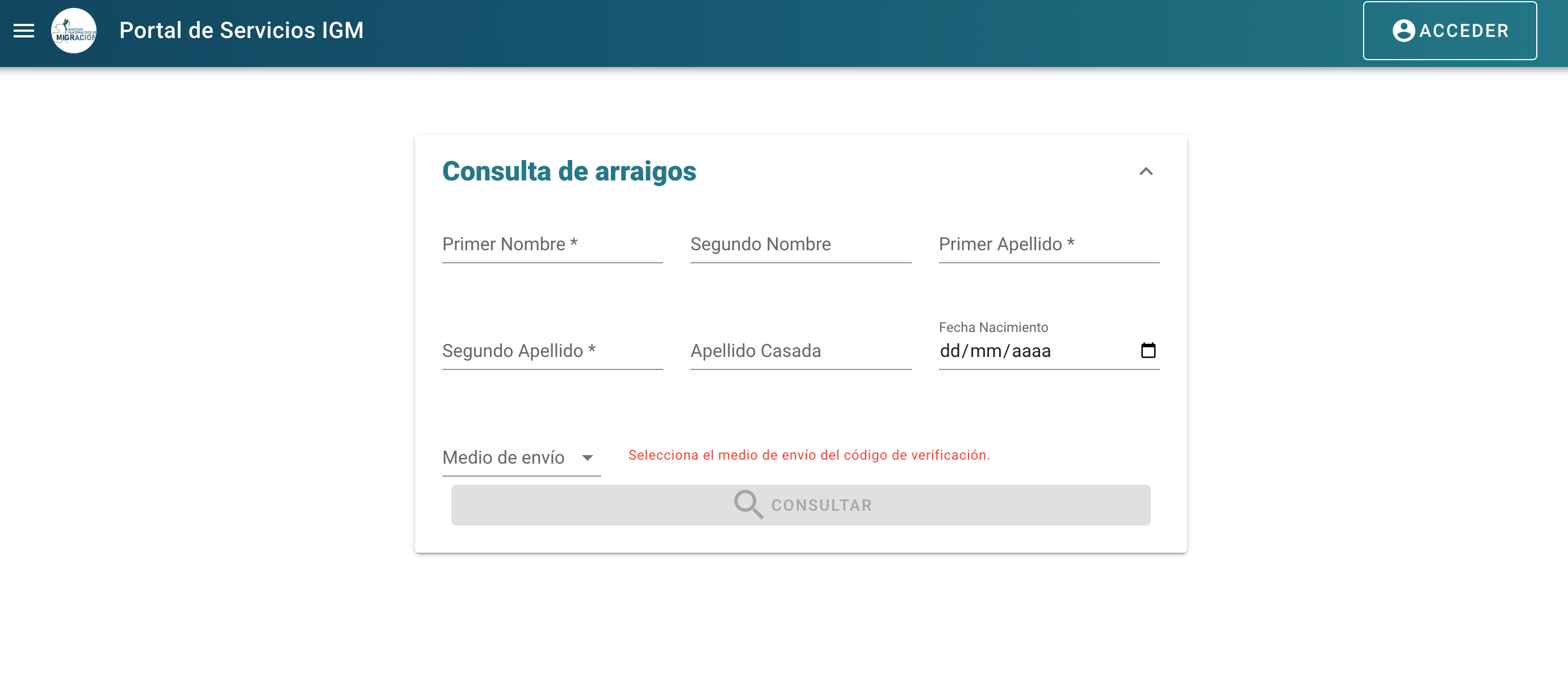The height and width of the screenshot is (681, 1568).
Task: Collapse the Consulta de arraigos panel
Action: pyautogui.click(x=1146, y=171)
